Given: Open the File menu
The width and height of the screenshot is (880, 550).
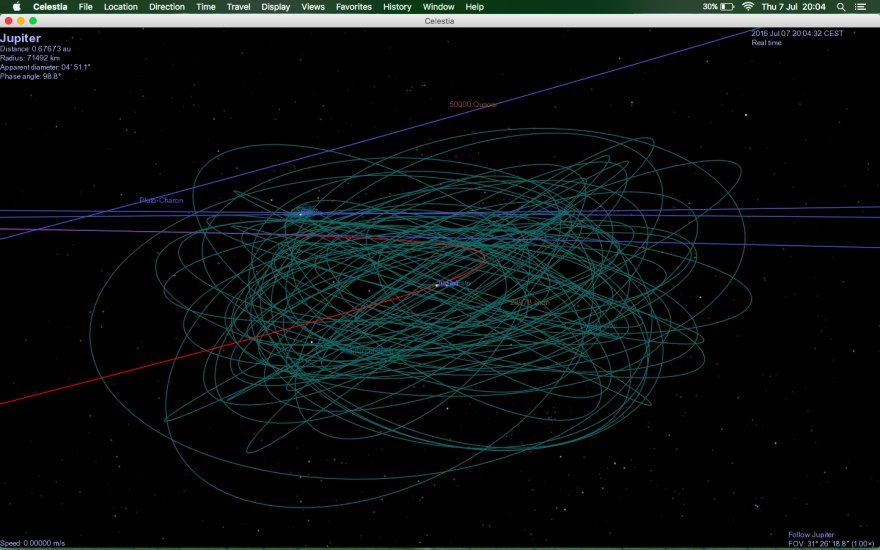Looking at the screenshot, I should 86,7.
